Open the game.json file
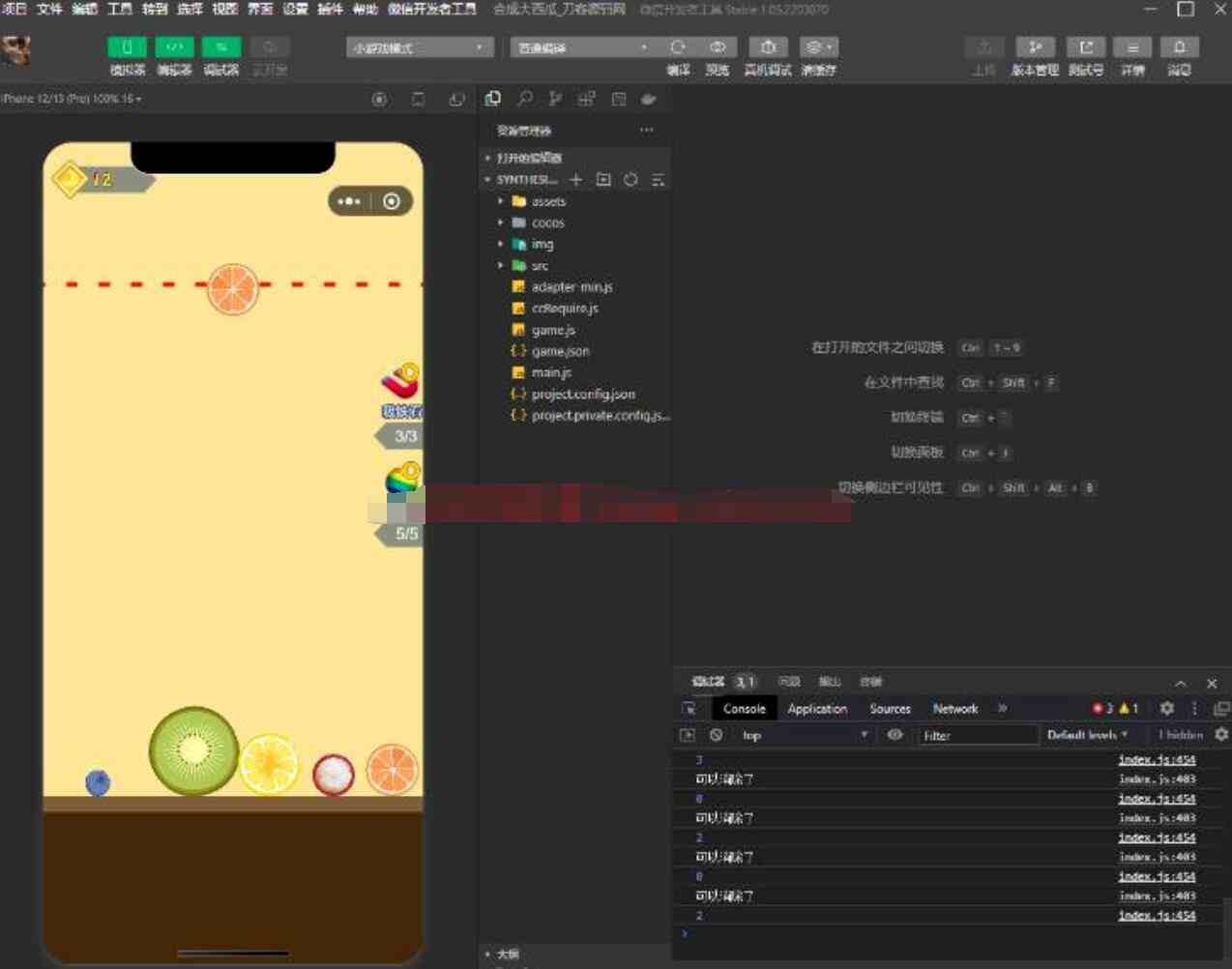This screenshot has width=1232, height=969. (x=560, y=351)
